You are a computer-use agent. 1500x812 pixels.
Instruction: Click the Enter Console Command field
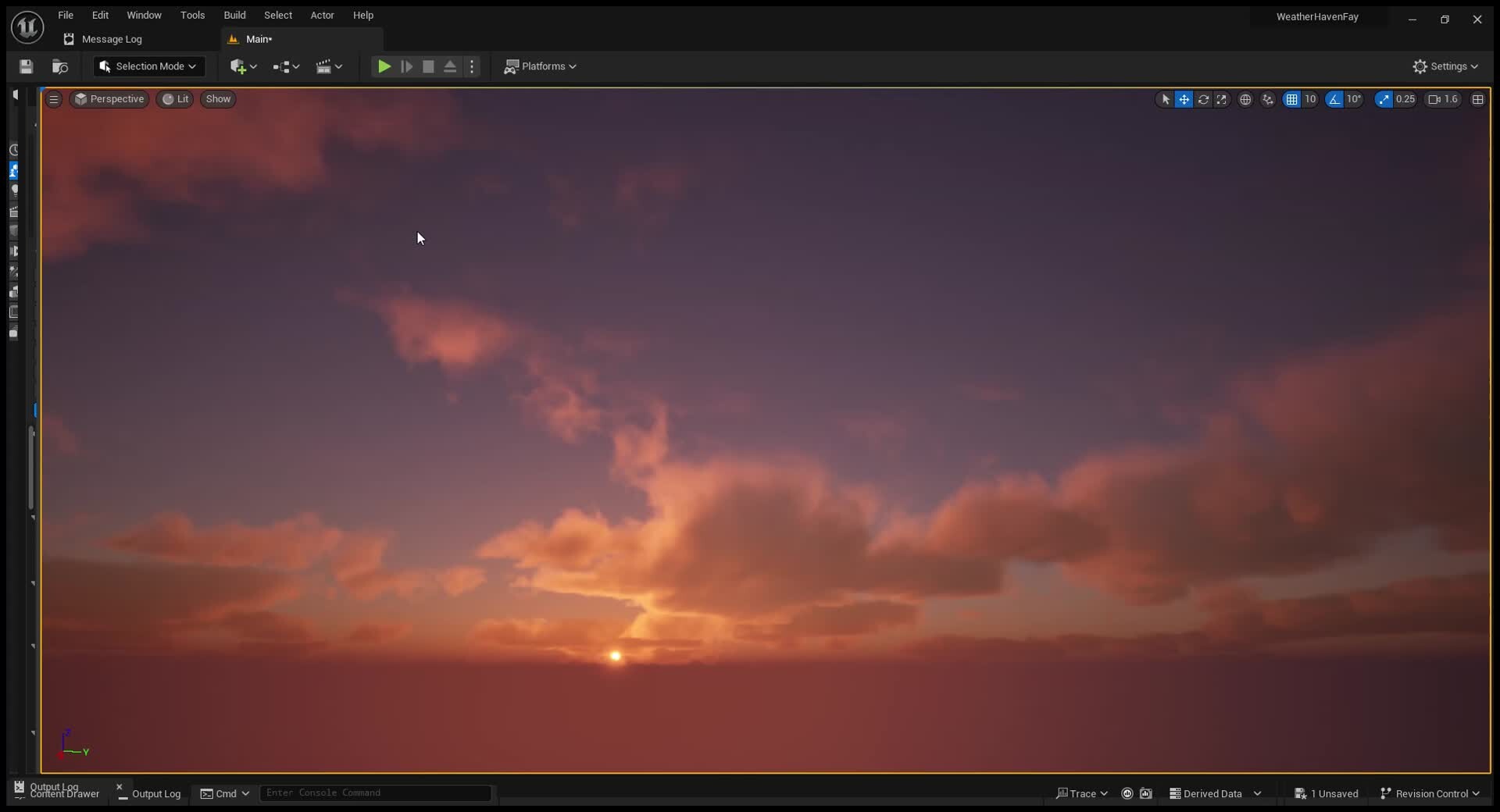[376, 793]
